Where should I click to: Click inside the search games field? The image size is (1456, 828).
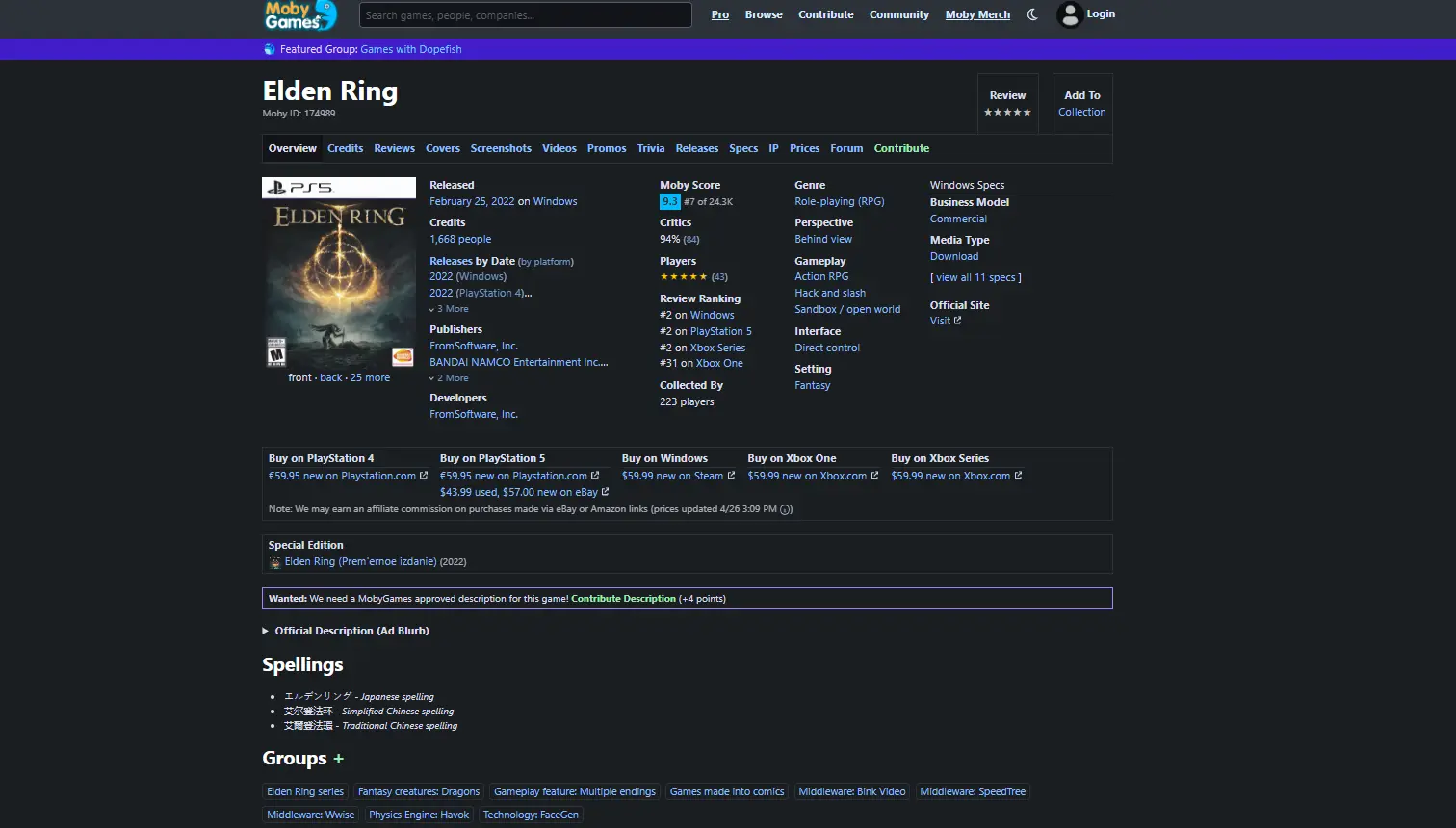(526, 15)
